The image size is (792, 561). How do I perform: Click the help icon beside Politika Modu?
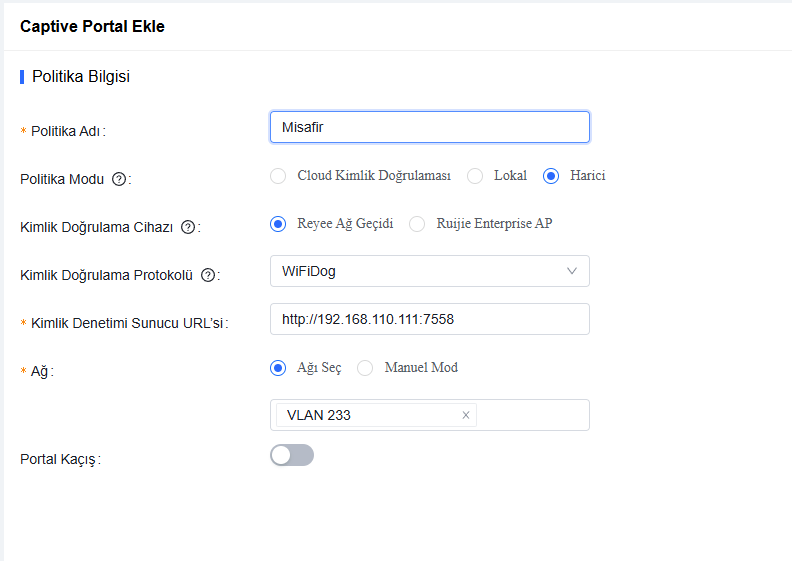(119, 179)
